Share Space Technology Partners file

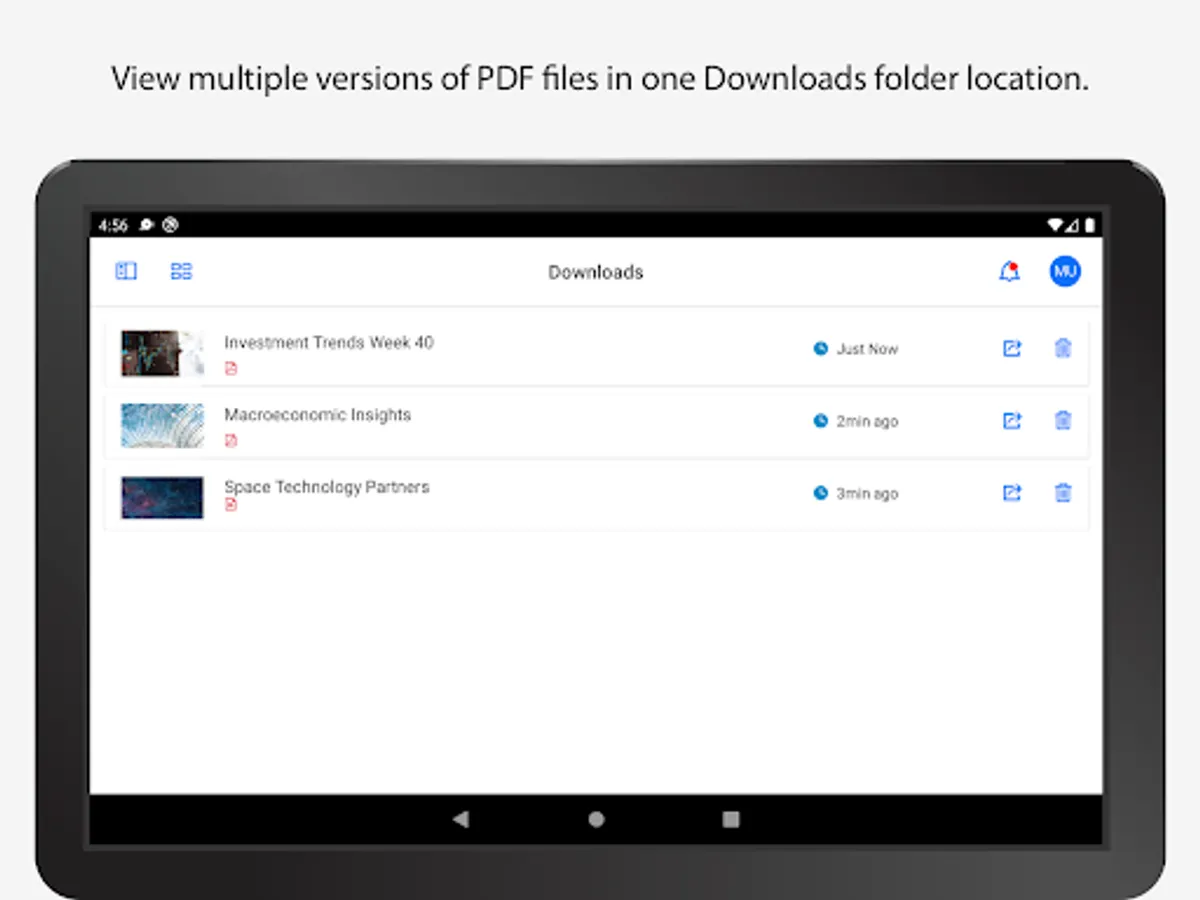(1012, 493)
